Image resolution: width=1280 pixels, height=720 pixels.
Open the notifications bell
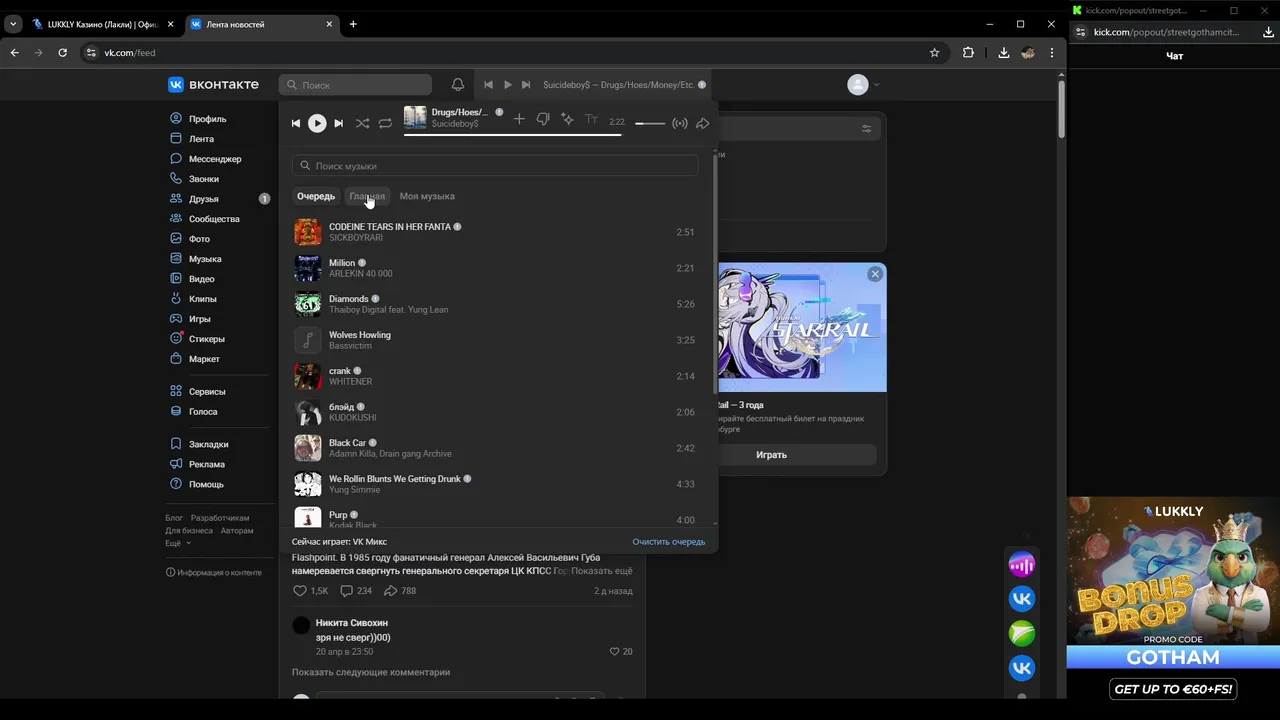point(458,85)
